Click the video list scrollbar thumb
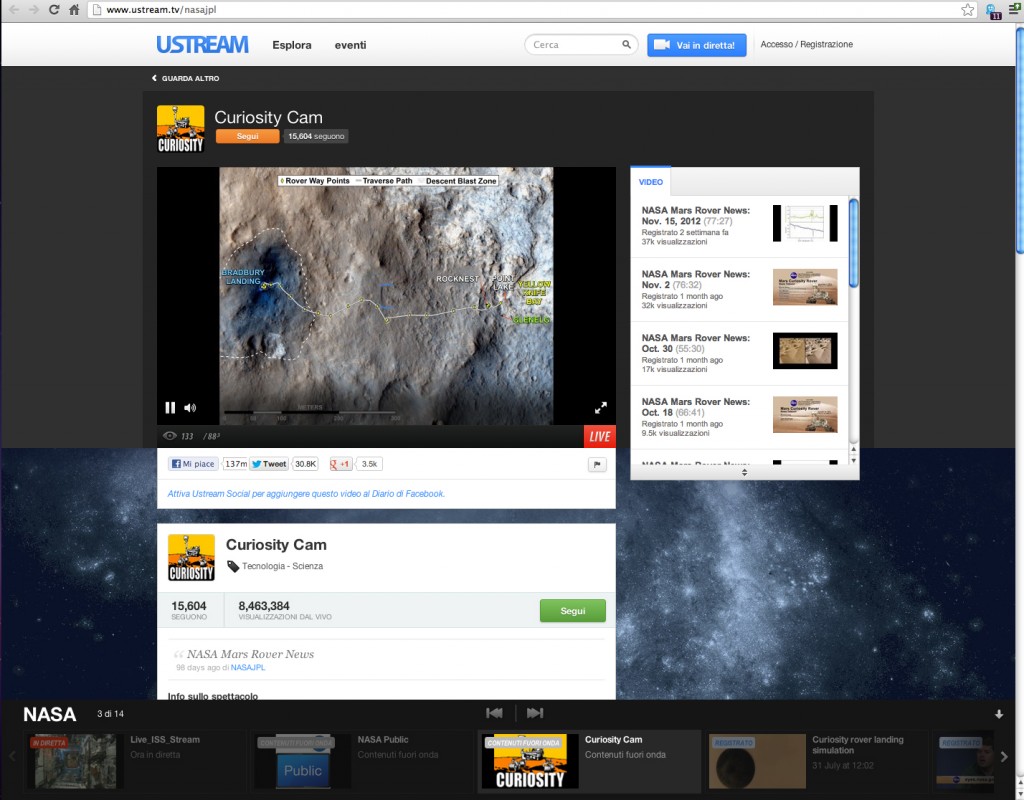Screen dimensions: 1024x800 854,244
